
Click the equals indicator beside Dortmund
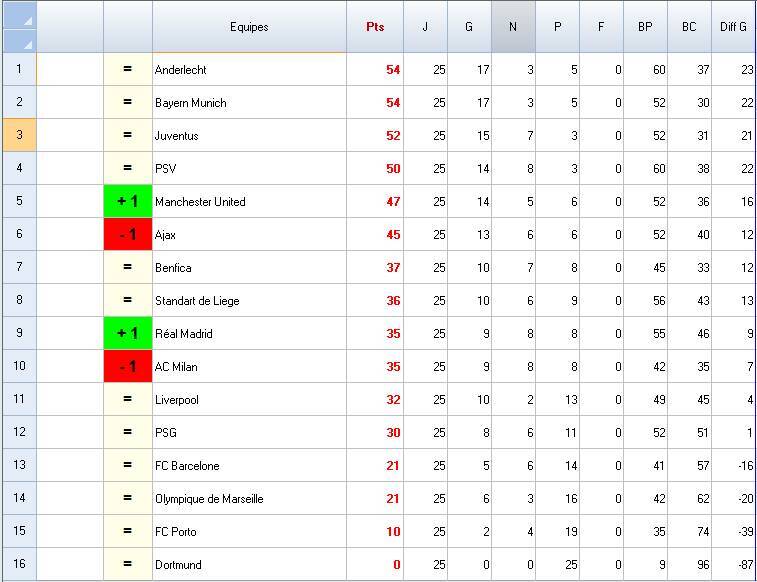pos(127,565)
